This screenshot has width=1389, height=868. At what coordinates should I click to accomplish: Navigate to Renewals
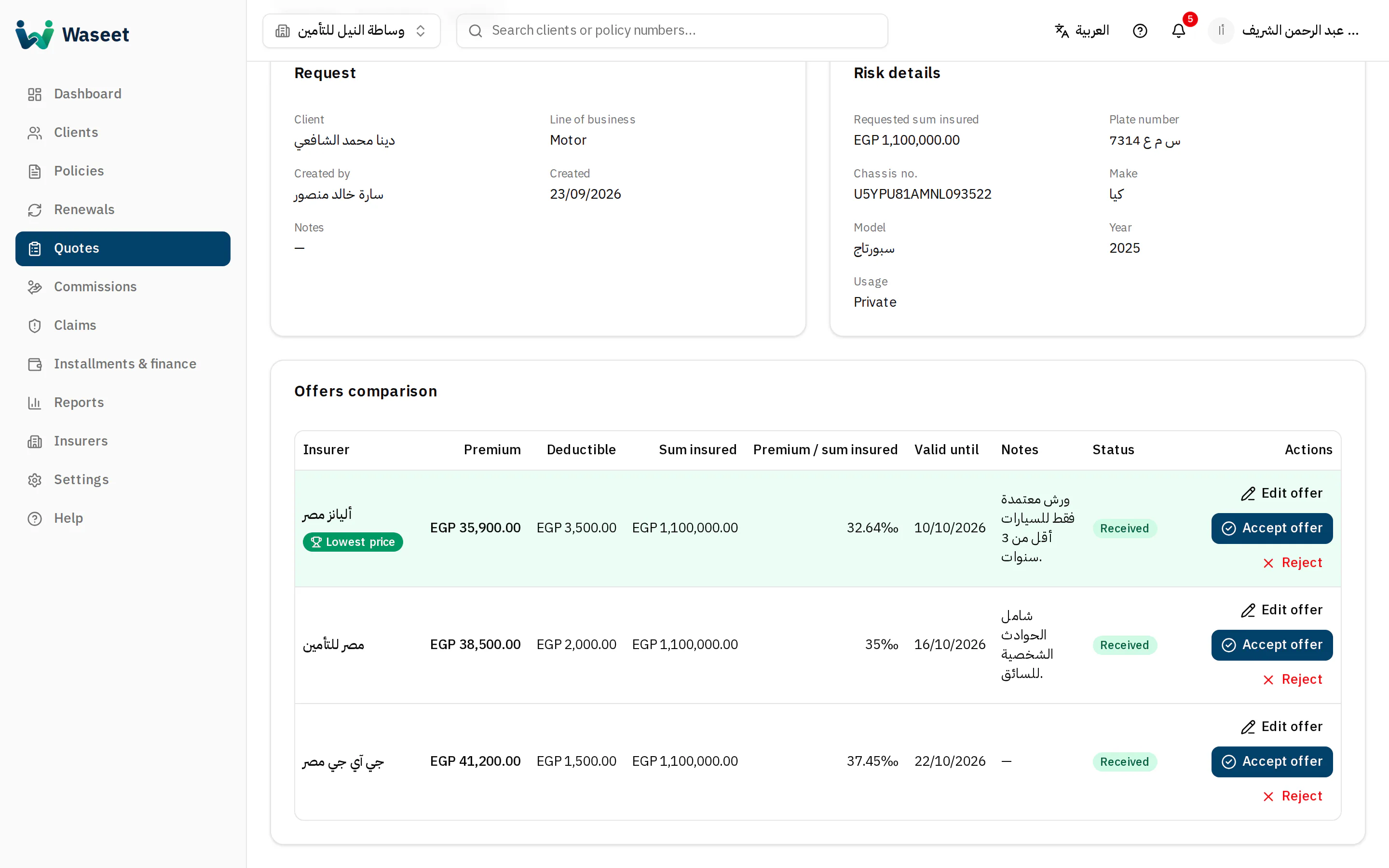[x=123, y=210]
